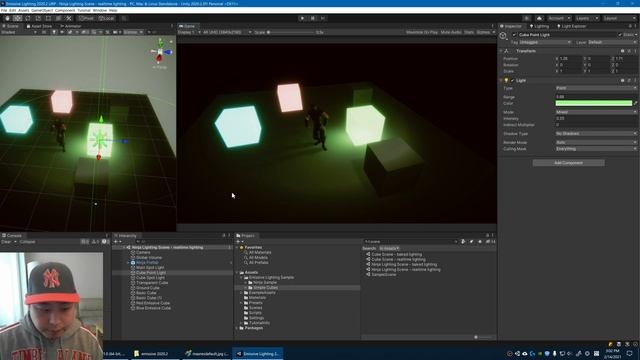Click the Pause button
Image resolution: width=640 pixels, height=360 pixels.
tap(313, 18)
